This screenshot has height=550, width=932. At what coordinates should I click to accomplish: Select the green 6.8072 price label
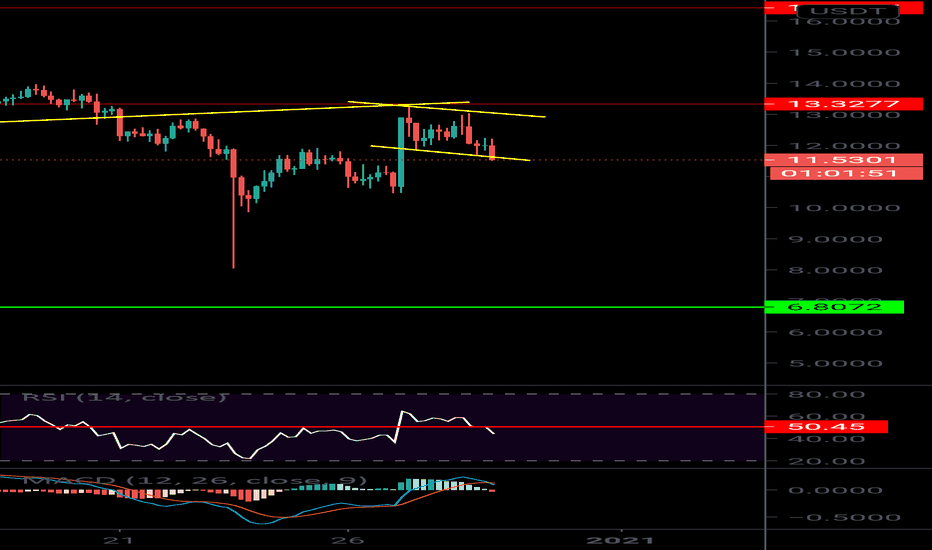[x=834, y=307]
